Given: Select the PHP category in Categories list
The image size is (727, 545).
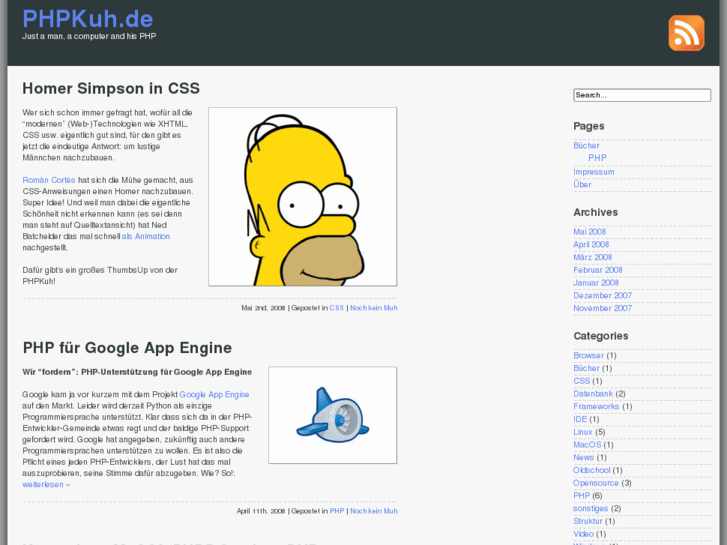Looking at the screenshot, I should 581,495.
